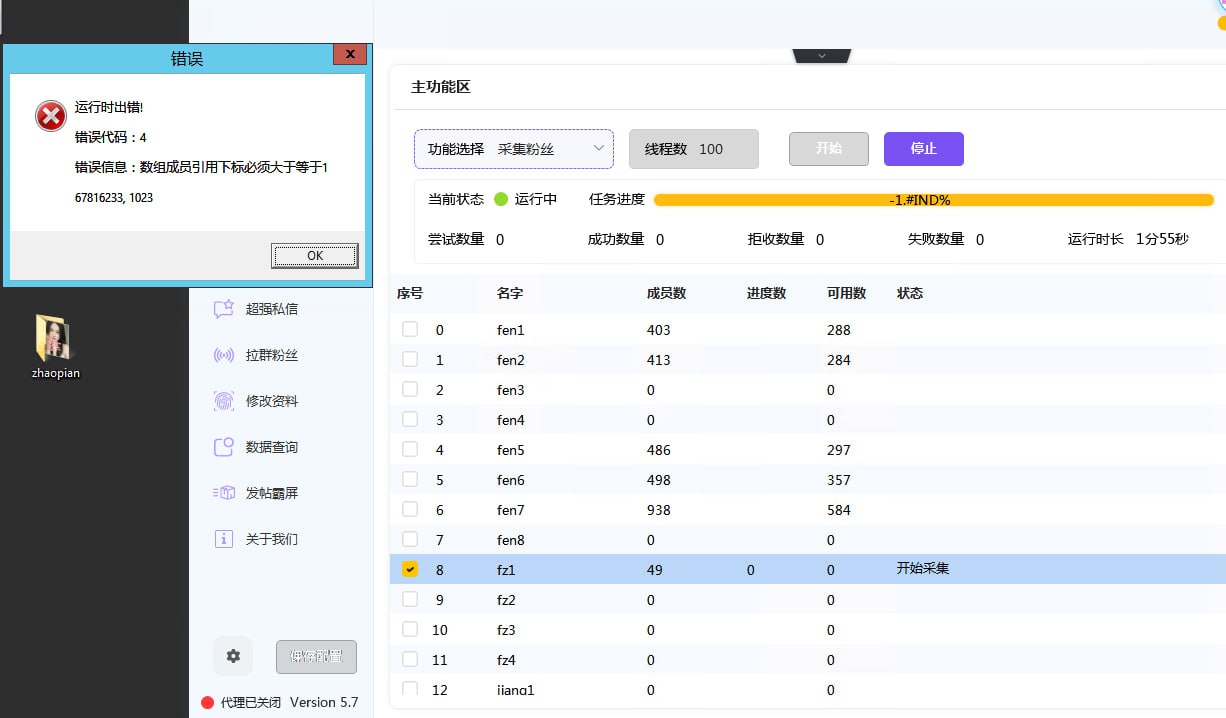This screenshot has height=718, width=1226.
Task: Click the 线程数 input field
Action: click(723, 149)
